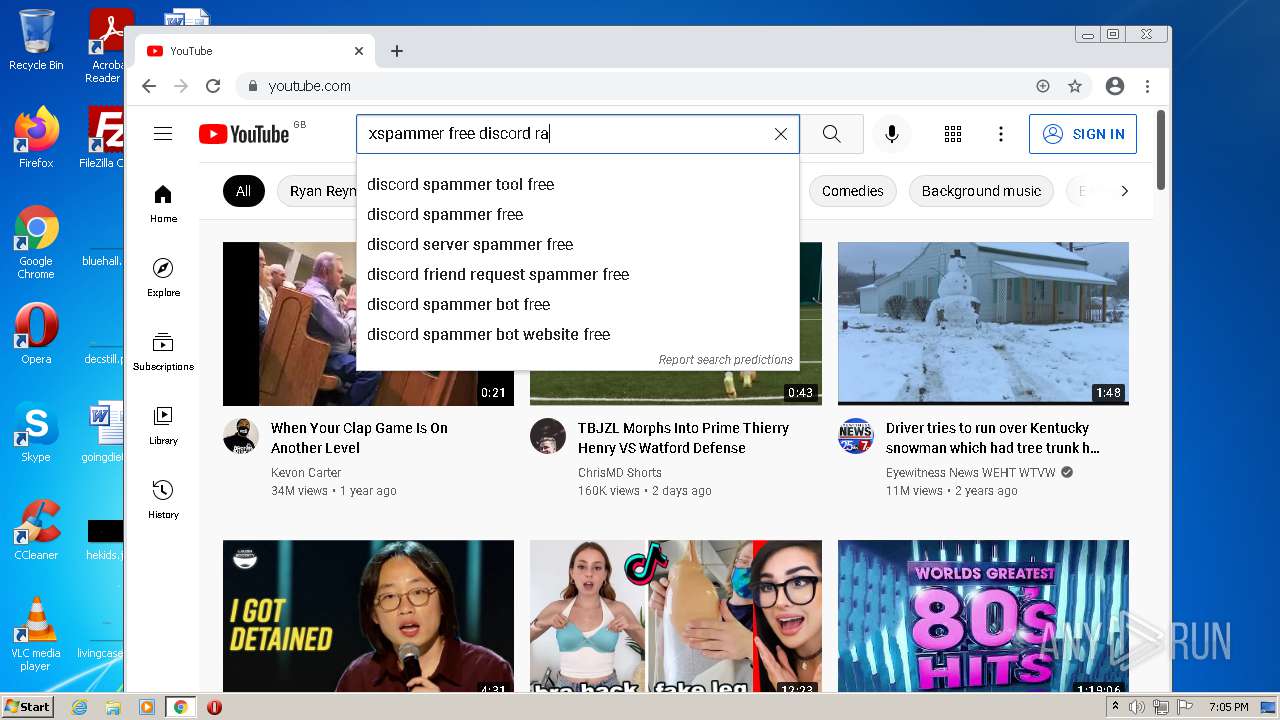1280x720 pixels.
Task: Click the browser forward arrow
Action: [x=181, y=86]
